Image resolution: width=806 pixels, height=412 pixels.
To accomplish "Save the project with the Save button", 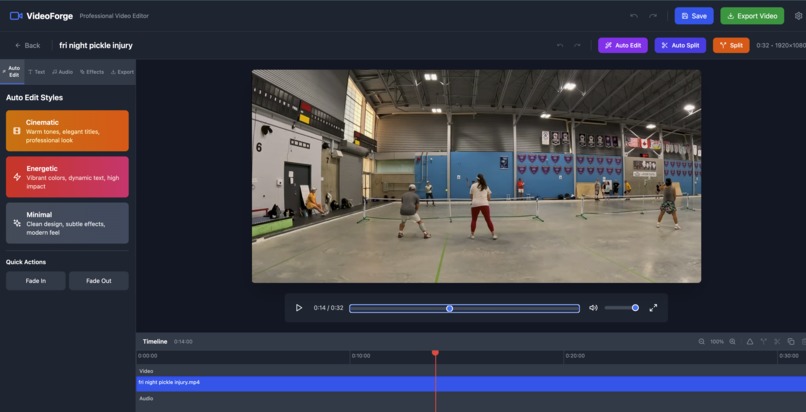I will pos(694,16).
